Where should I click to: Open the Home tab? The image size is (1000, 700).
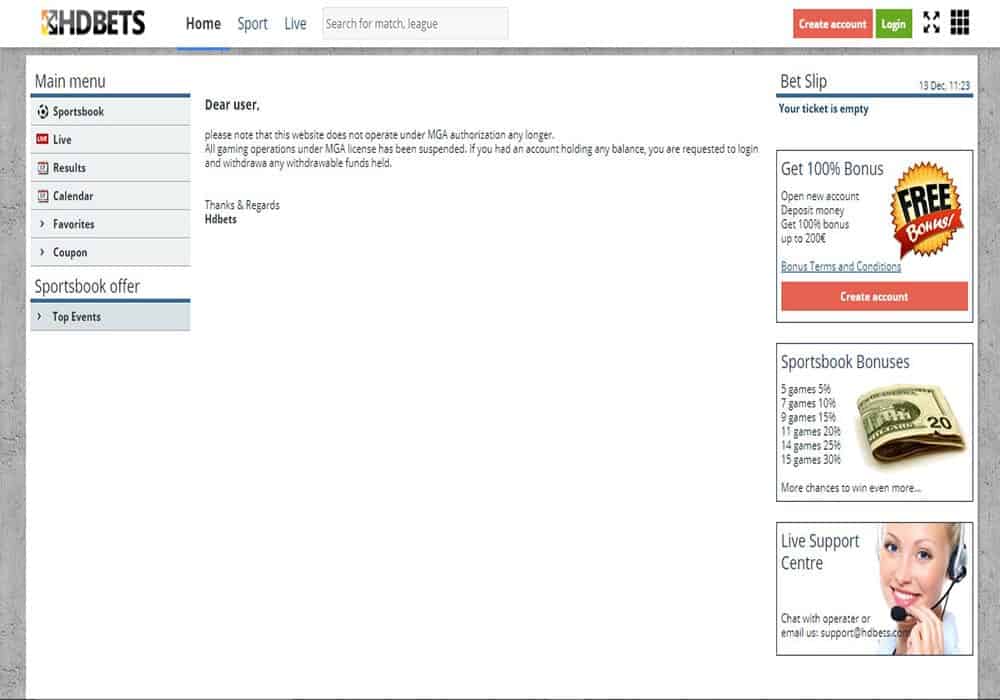point(203,24)
